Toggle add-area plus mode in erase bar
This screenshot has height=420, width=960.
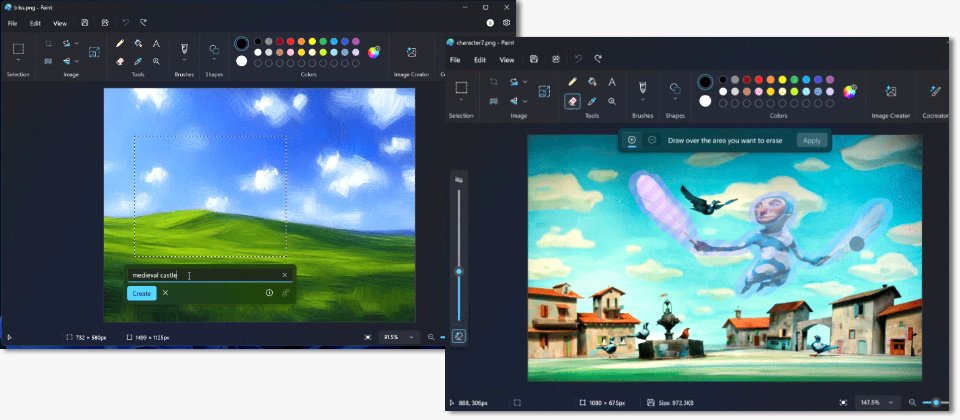click(x=632, y=140)
